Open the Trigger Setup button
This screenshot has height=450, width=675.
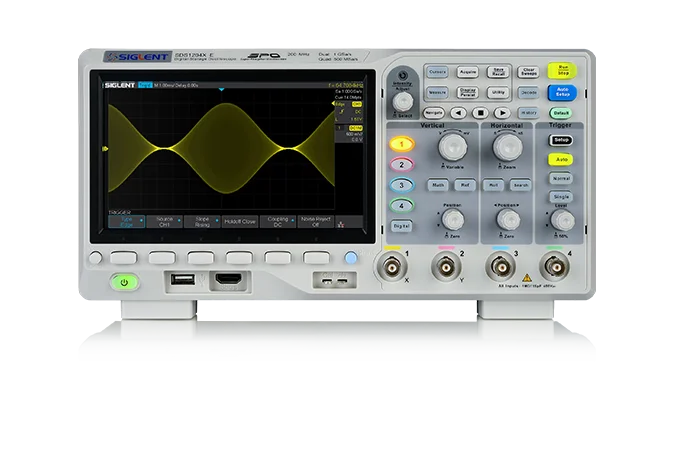561,140
